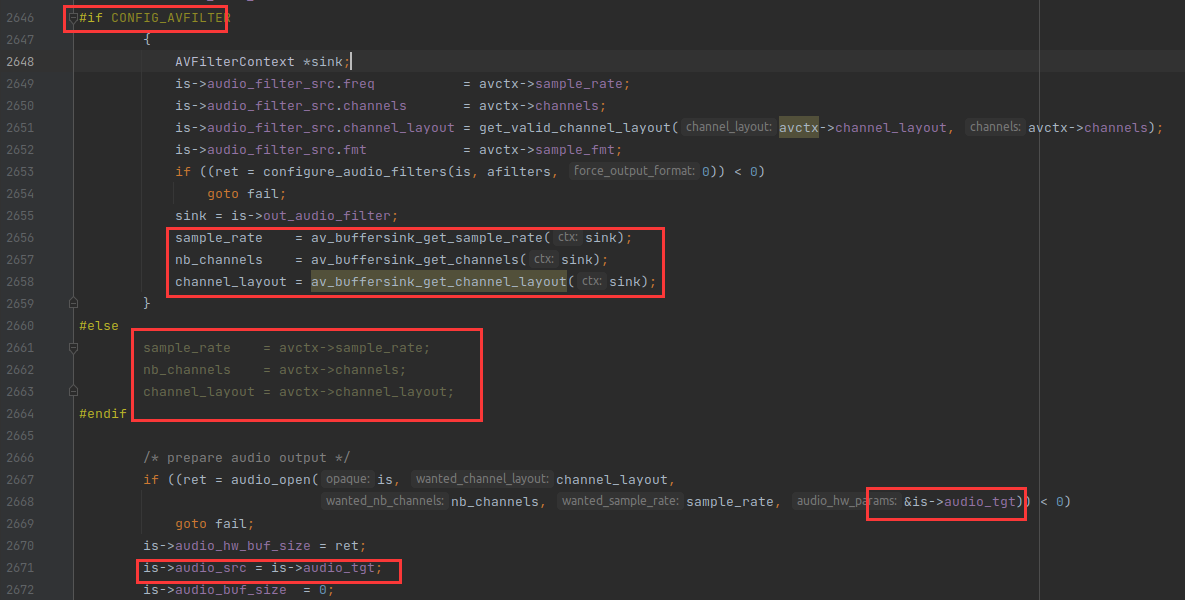The width and height of the screenshot is (1185, 600).
Task: Place cursor on AVFilterContext type name
Action: tap(235, 62)
